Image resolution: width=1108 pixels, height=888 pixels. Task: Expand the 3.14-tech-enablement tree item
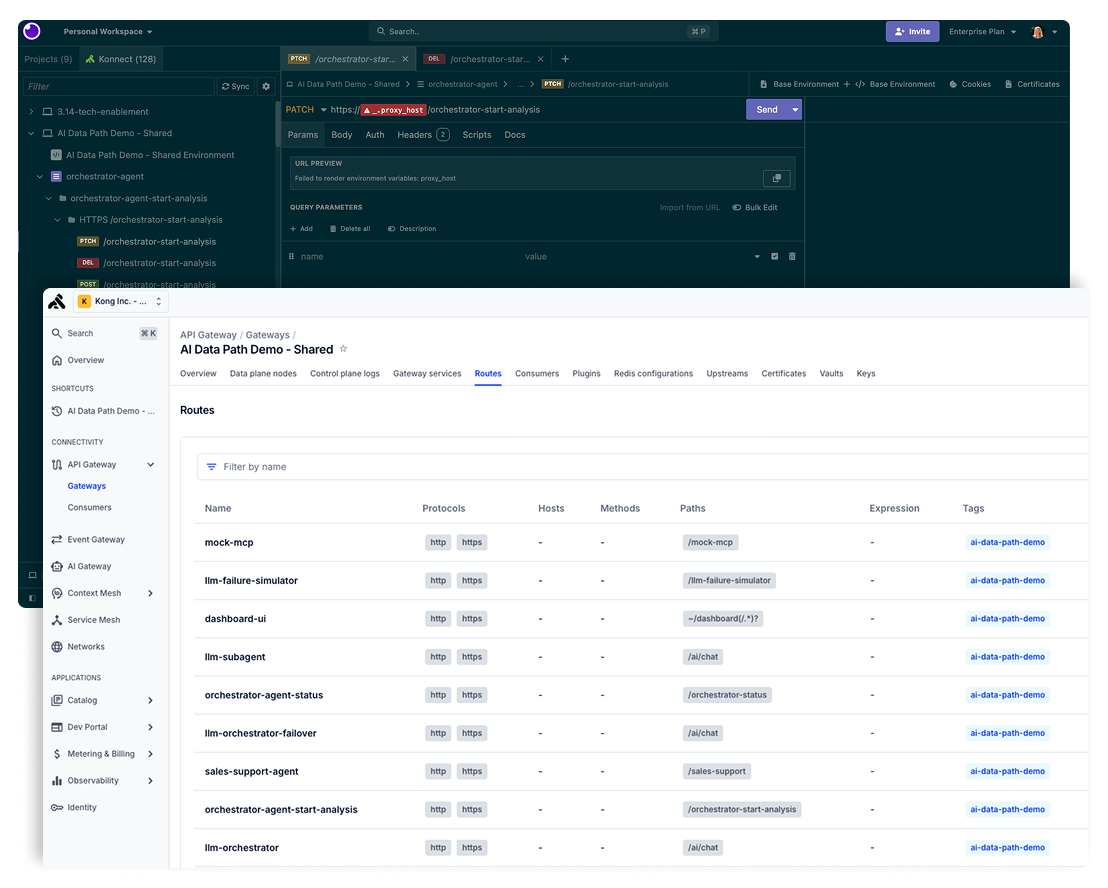coord(31,112)
